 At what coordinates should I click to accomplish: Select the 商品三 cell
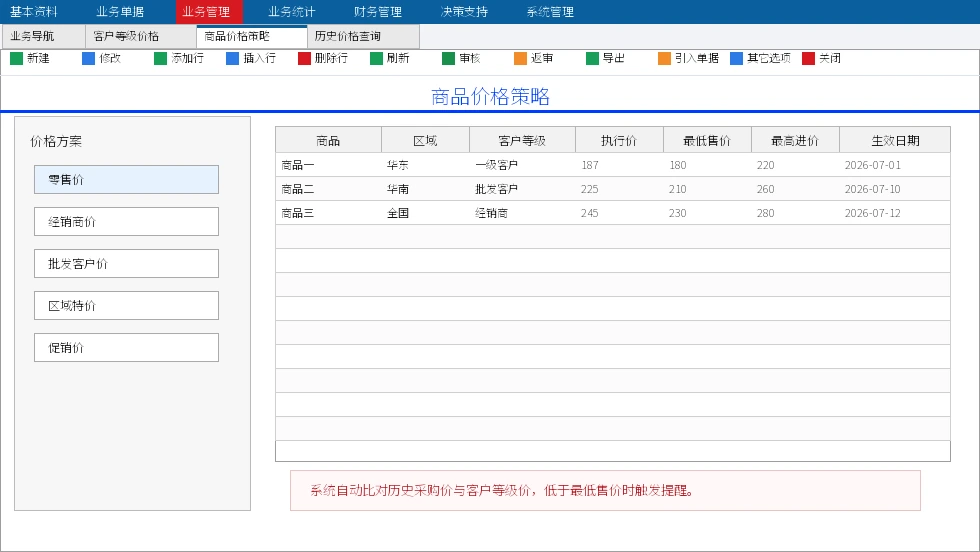(328, 213)
